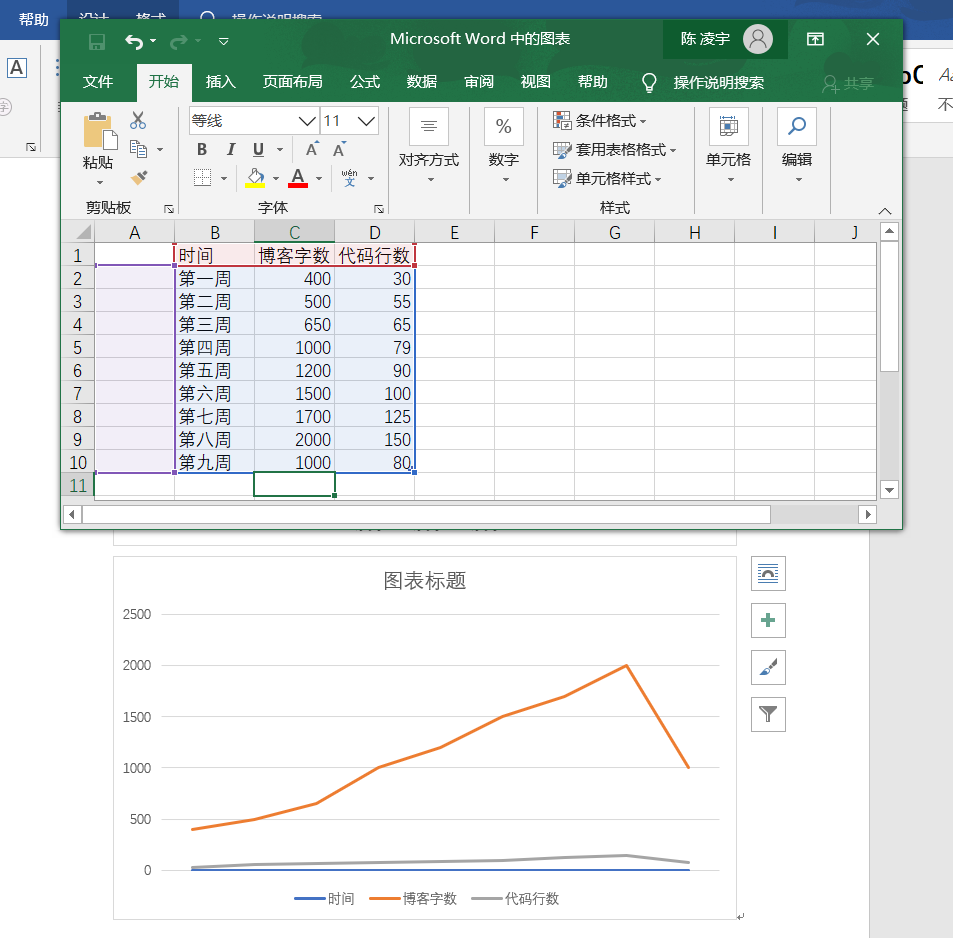Toggle Underline formatting
Screen dimensions: 953x938
tap(258, 150)
